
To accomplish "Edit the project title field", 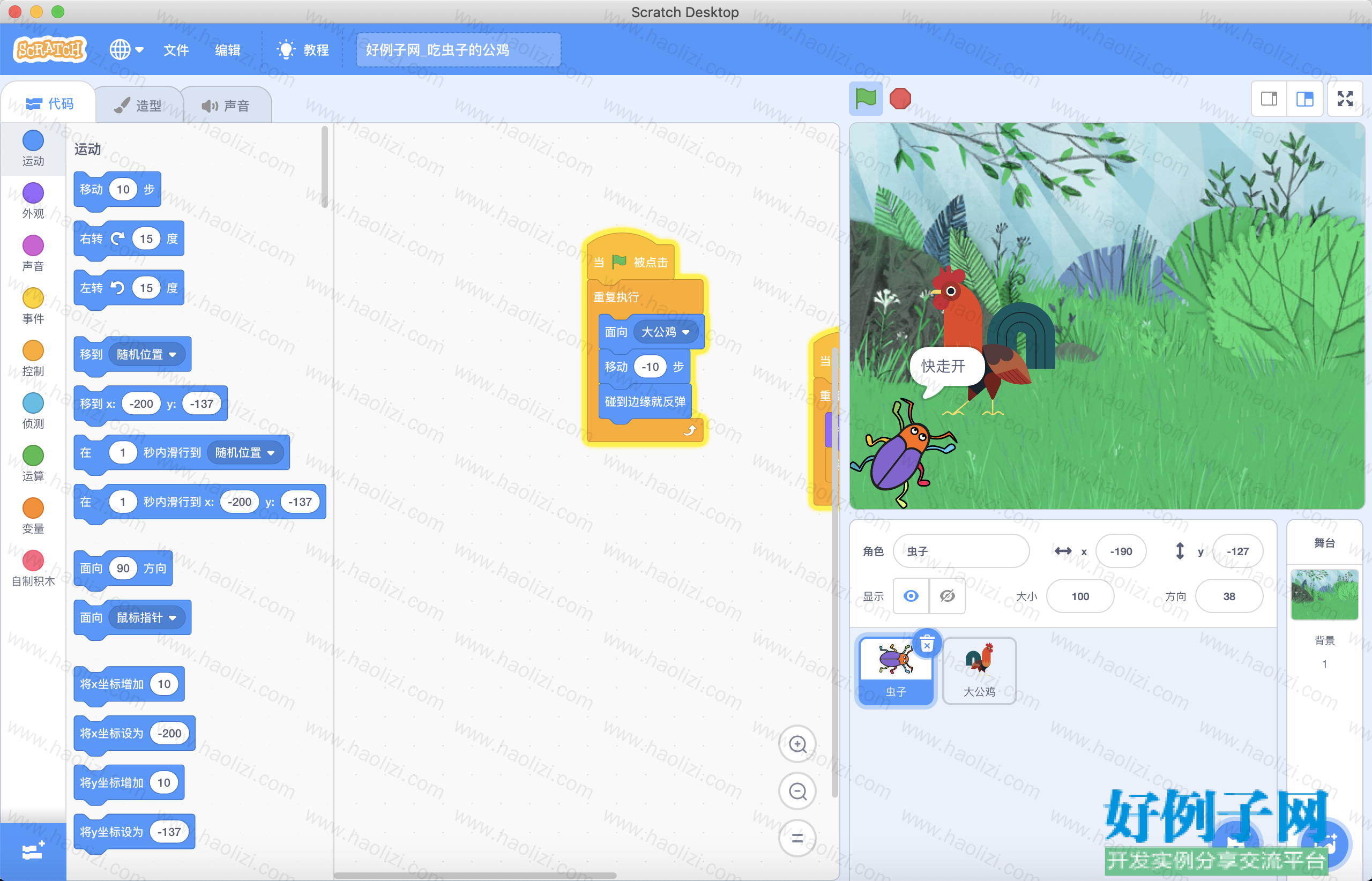I will click(x=458, y=50).
